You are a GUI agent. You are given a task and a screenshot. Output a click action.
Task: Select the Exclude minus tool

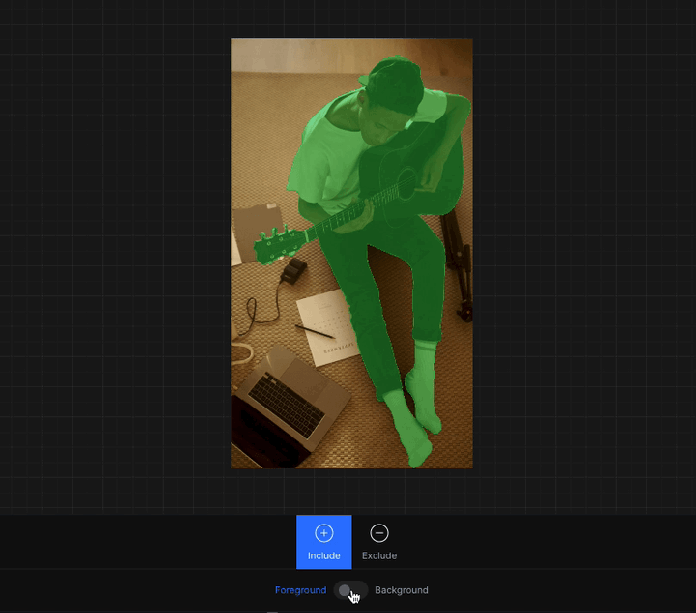(x=379, y=541)
